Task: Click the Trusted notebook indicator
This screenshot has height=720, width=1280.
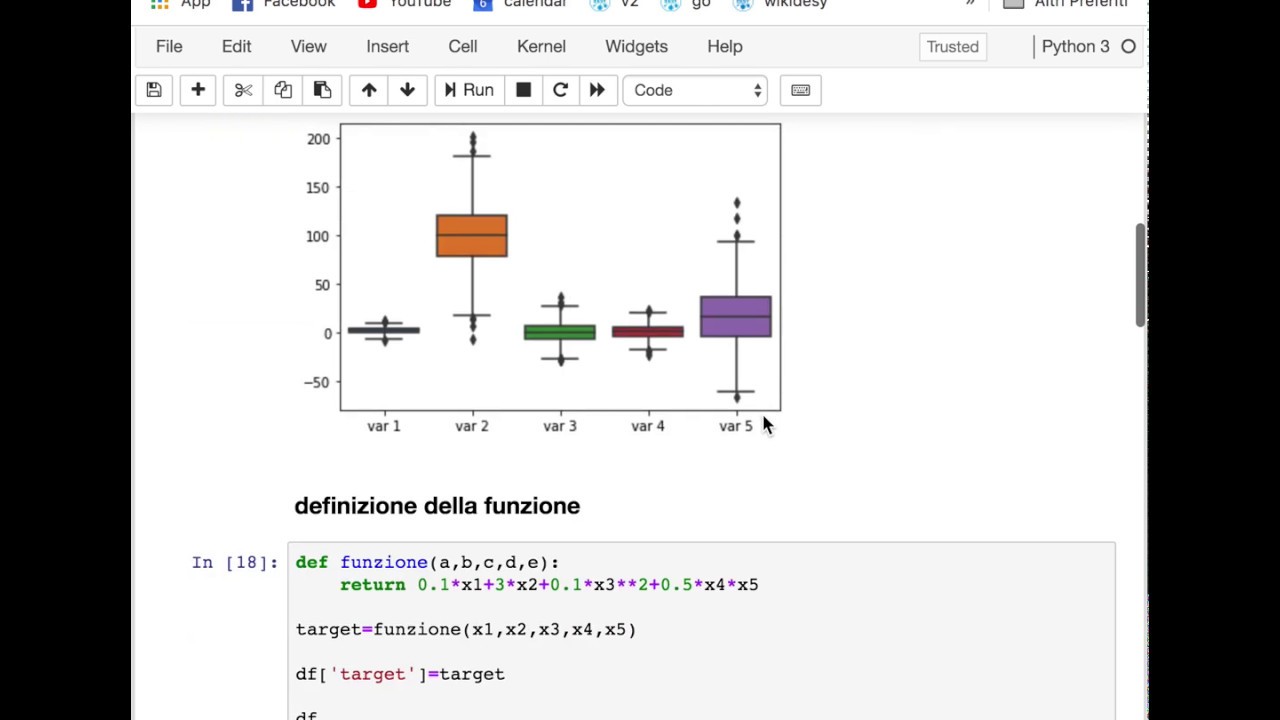Action: (952, 46)
